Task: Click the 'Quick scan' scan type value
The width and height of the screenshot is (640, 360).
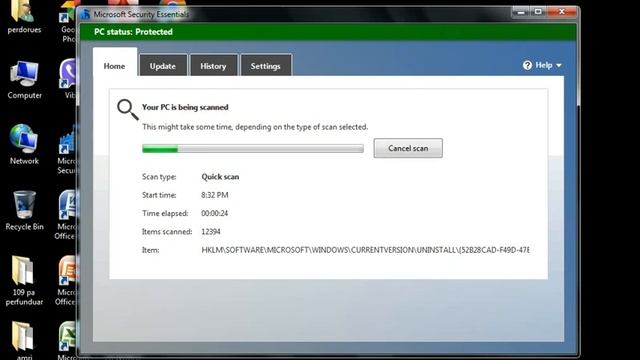Action: [x=220, y=177]
